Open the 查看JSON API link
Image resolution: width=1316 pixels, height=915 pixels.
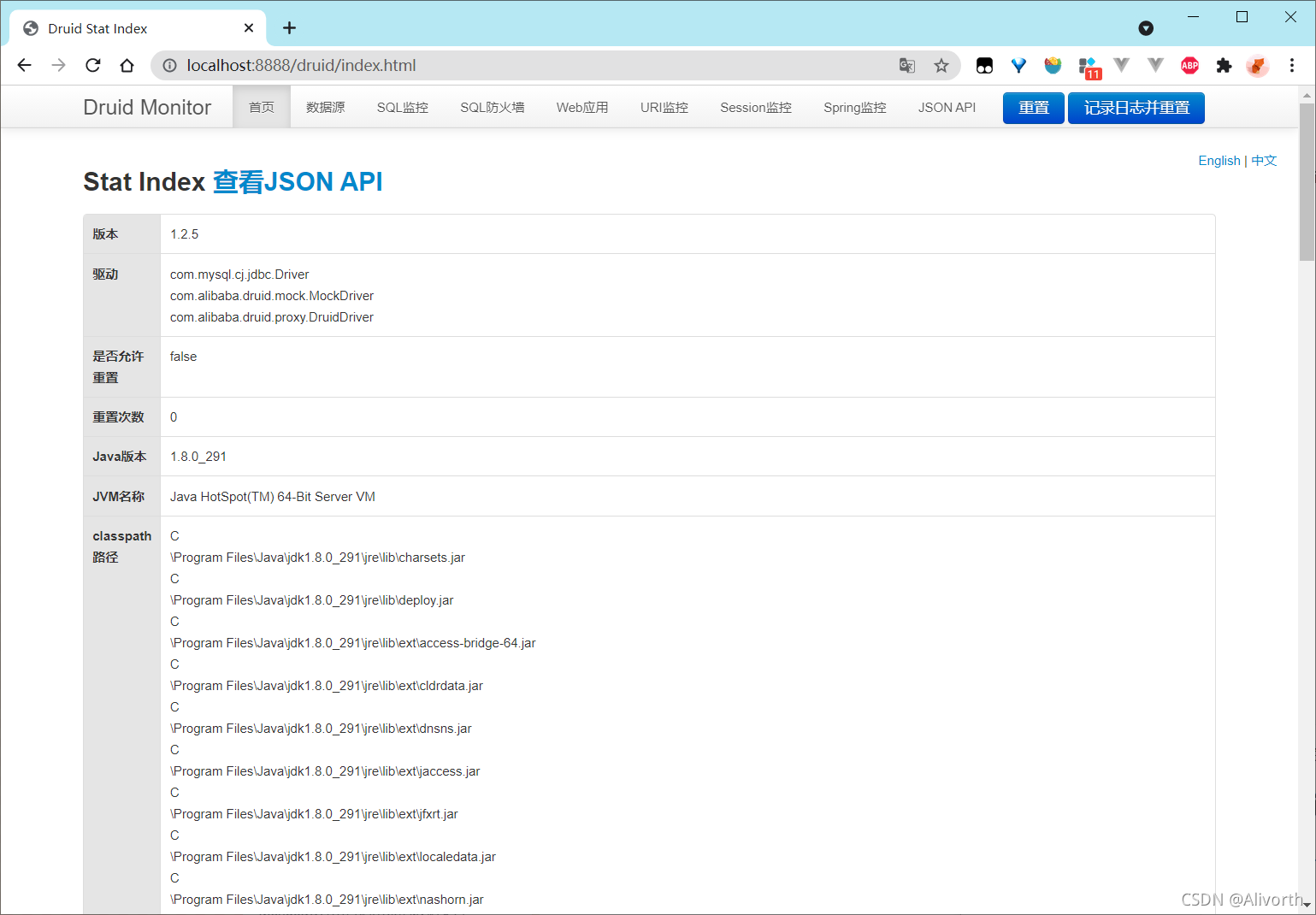[x=298, y=181]
